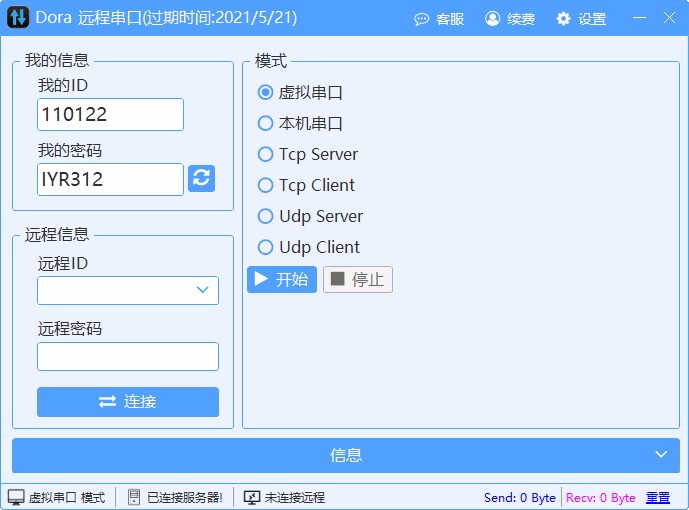Click the Dora app logo icon
Viewport: 689px width, 510px height.
pyautogui.click(x=18, y=18)
